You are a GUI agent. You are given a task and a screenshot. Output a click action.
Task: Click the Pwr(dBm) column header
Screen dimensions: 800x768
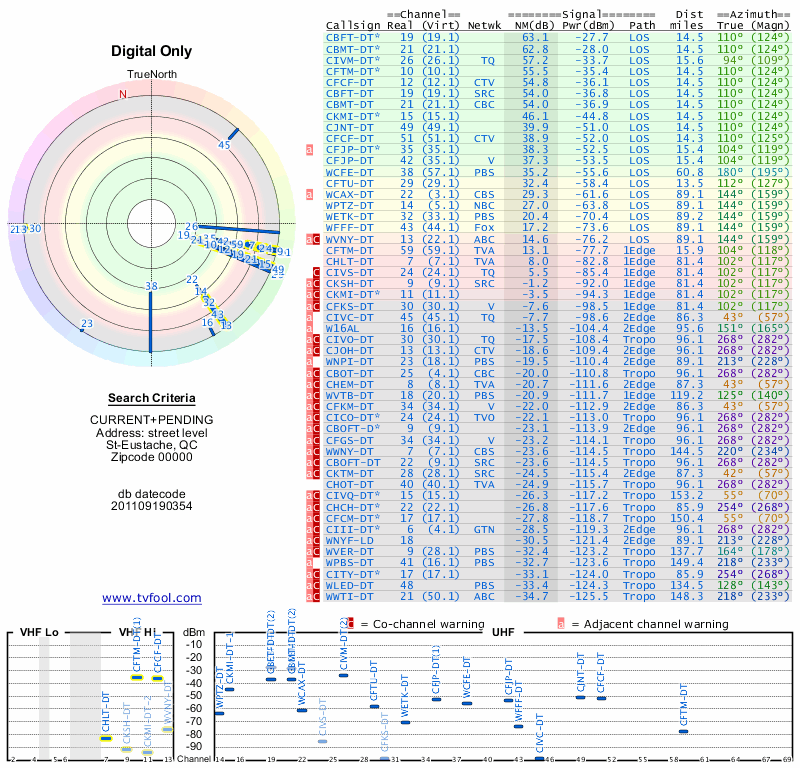[588, 26]
